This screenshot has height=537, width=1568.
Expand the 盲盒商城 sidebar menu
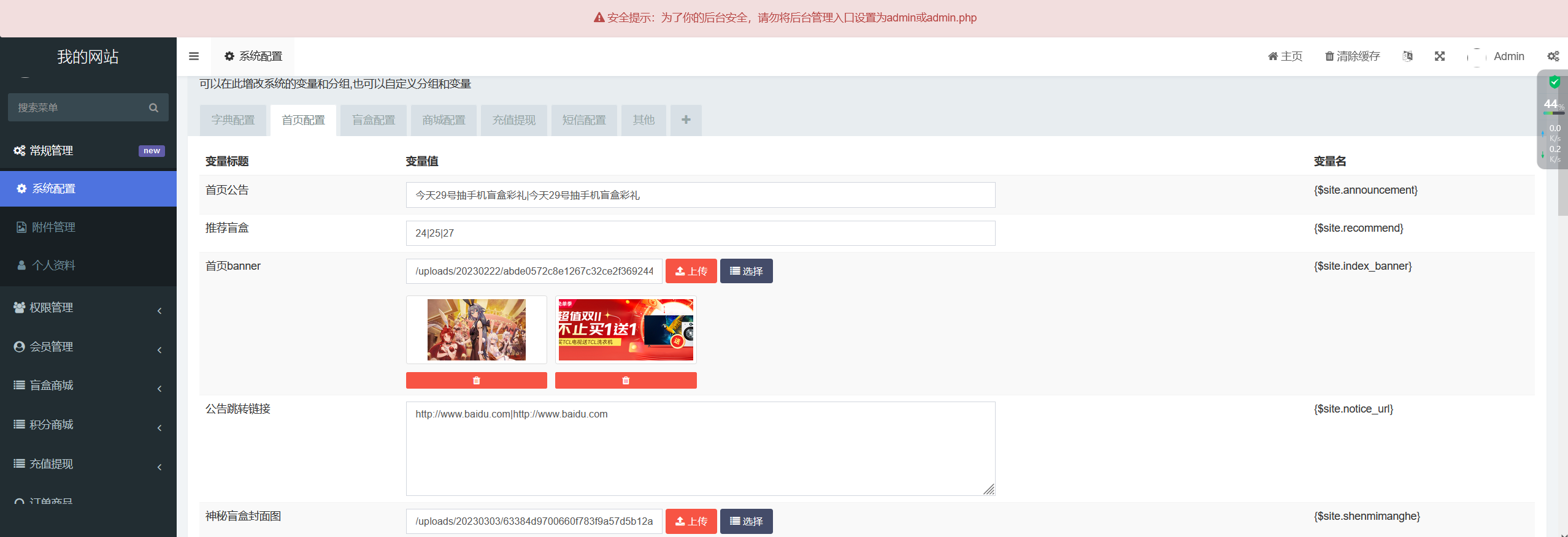88,386
